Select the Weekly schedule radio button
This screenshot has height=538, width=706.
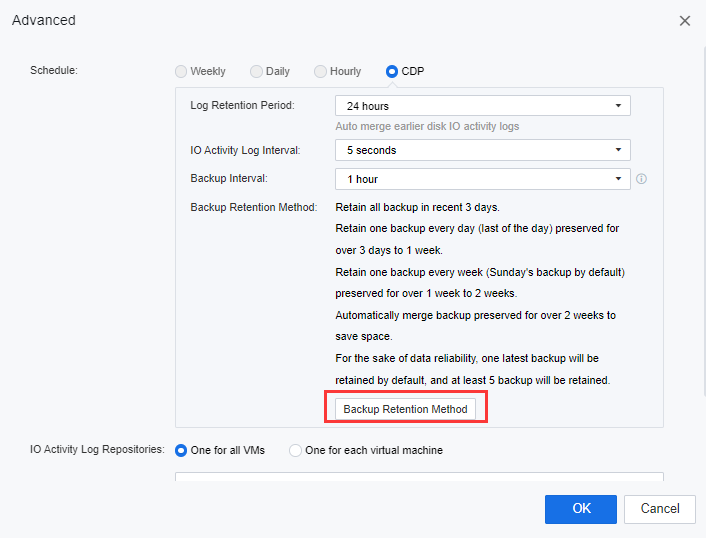[181, 72]
